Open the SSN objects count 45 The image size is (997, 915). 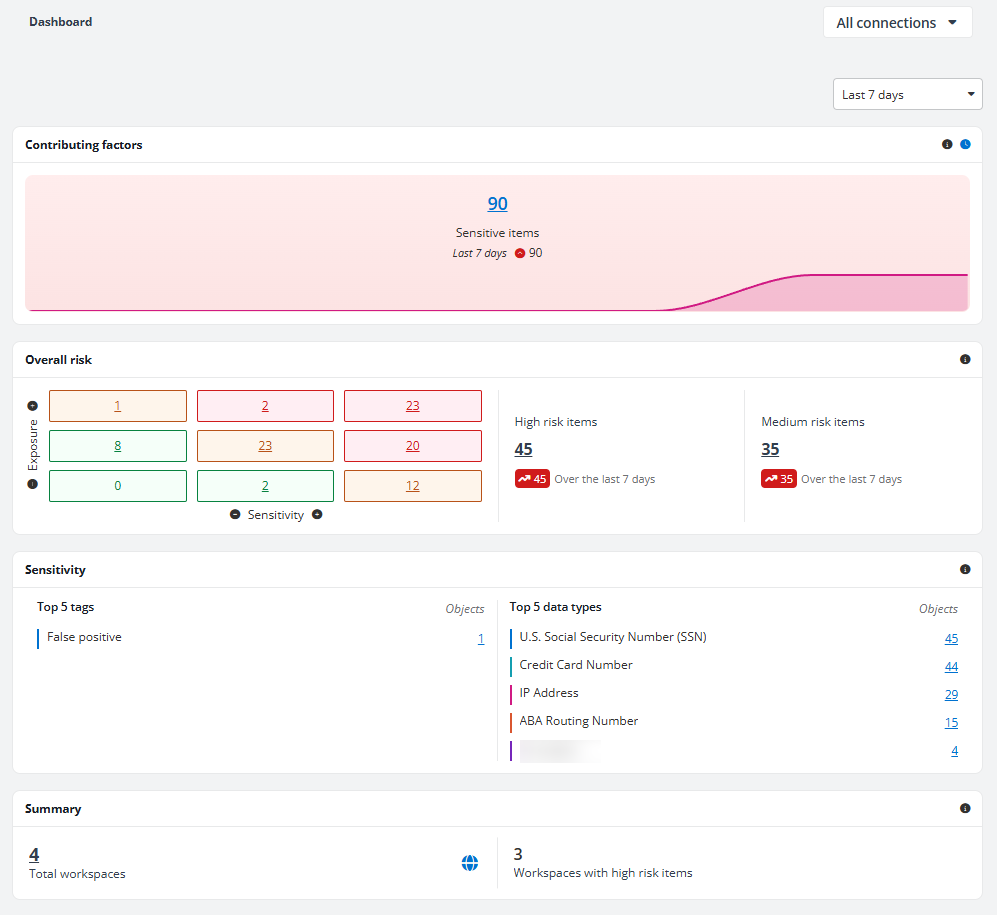click(951, 638)
